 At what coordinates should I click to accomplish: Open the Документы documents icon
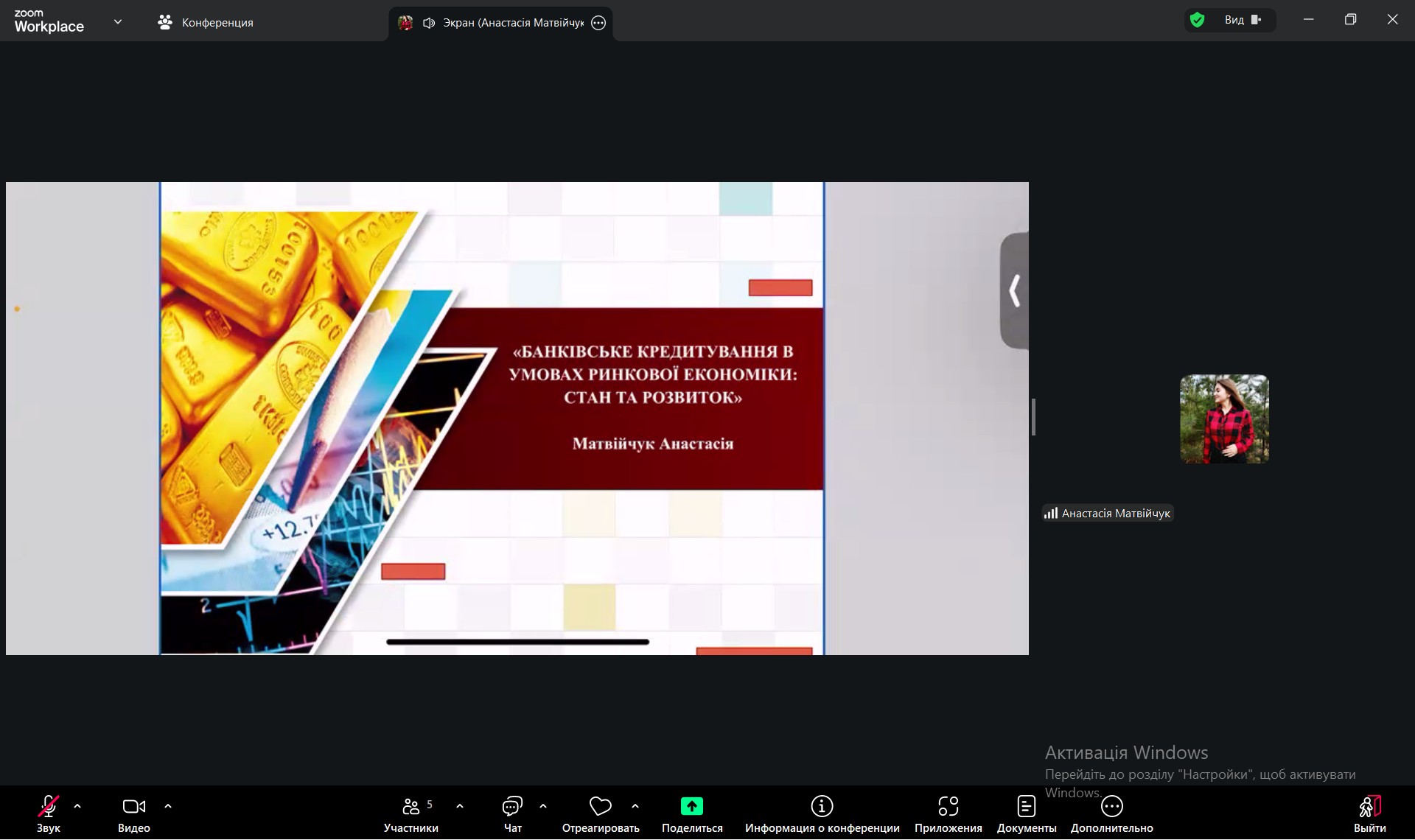1026,807
